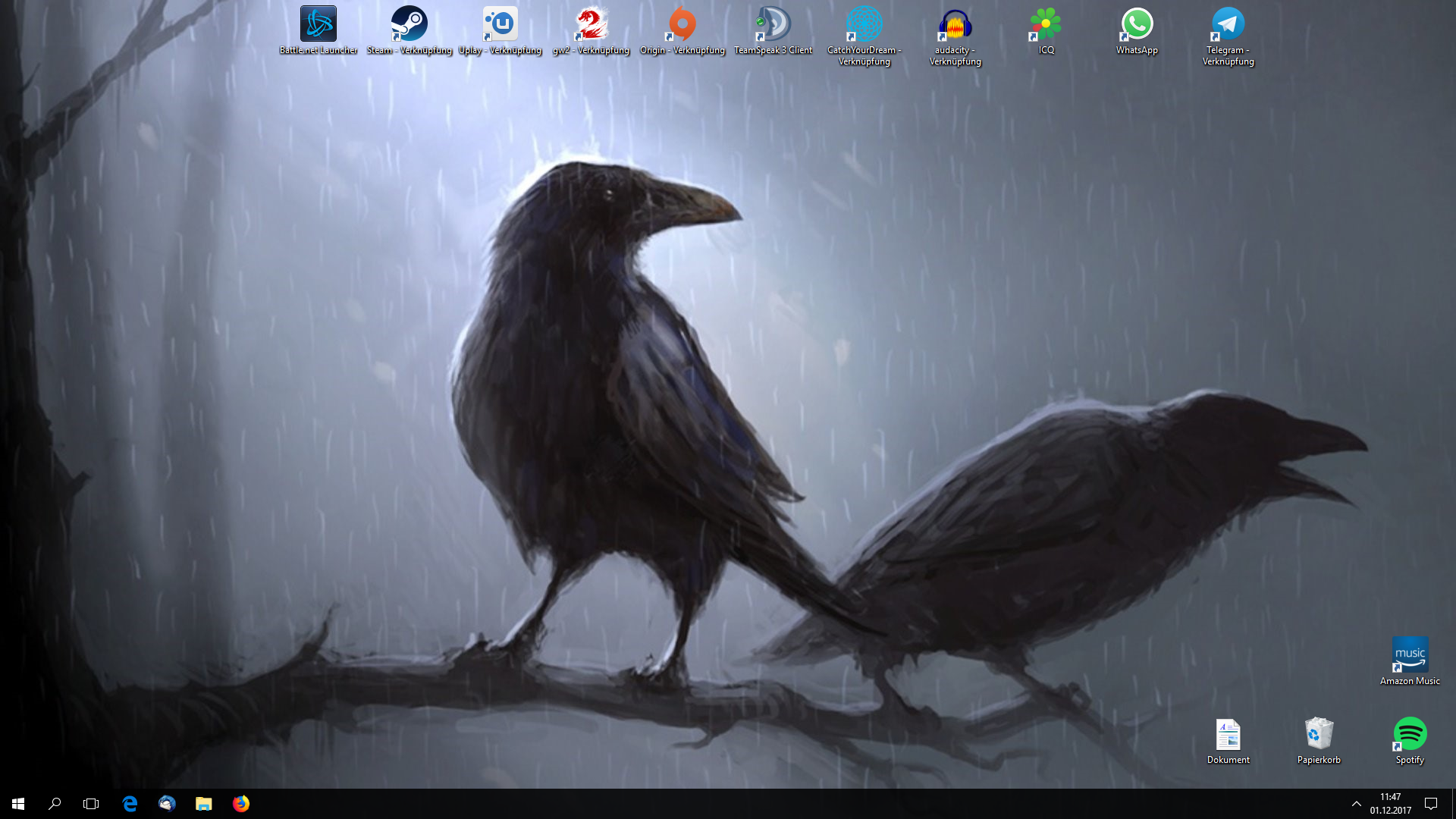Image resolution: width=1456 pixels, height=819 pixels.
Task: Launch Firefox from the taskbar
Action: 240,804
